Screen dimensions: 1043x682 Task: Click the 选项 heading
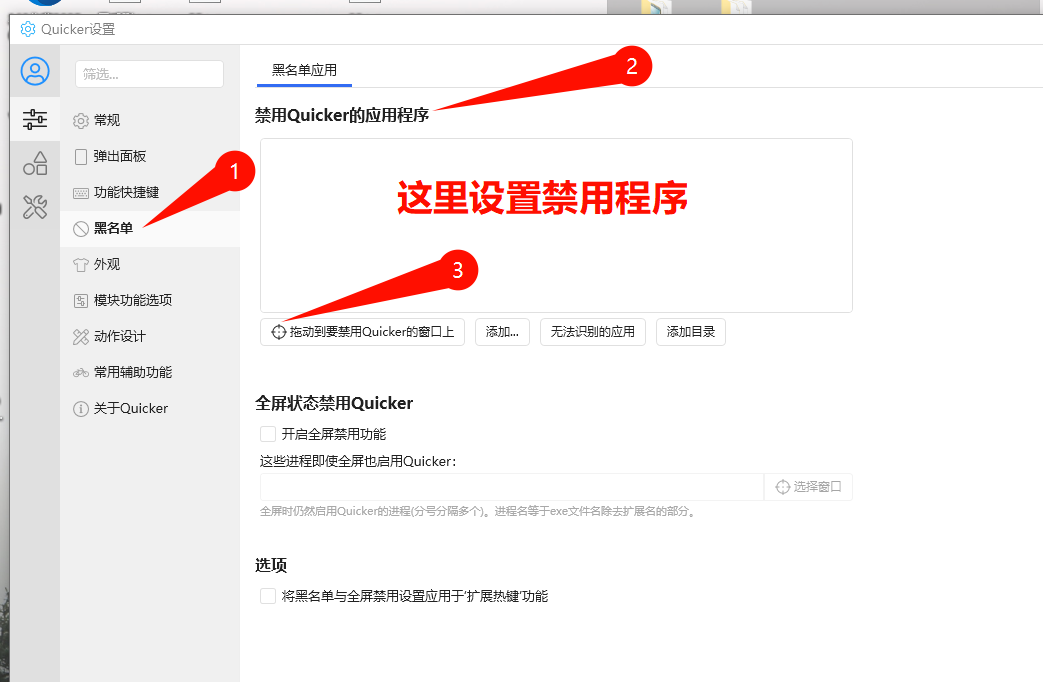pos(271,566)
